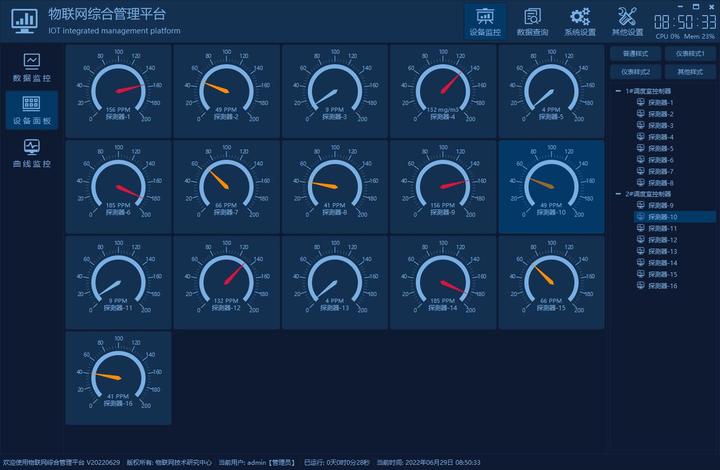Open 其他设置 tools icon in header
Image resolution: width=720 pixels, height=470 pixels.
tap(627, 17)
